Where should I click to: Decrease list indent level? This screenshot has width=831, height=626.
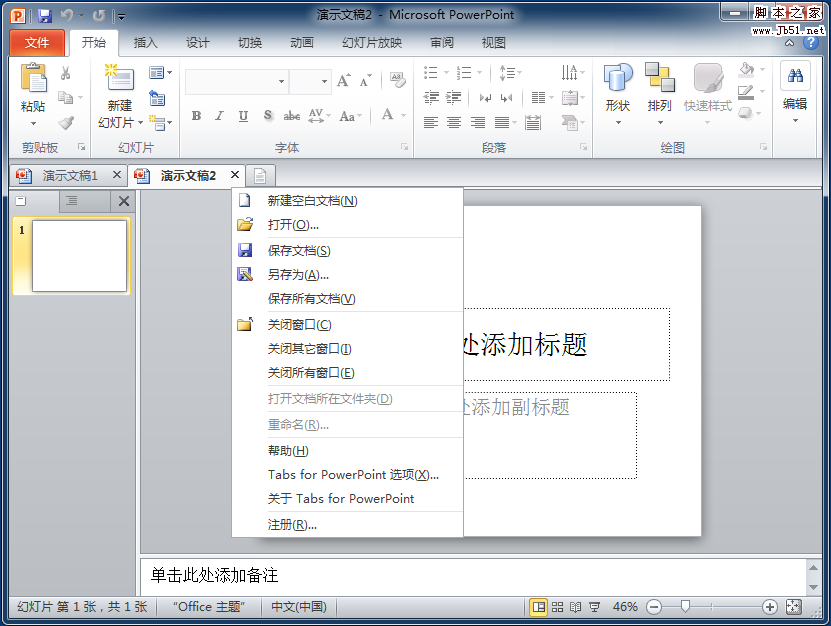[x=431, y=98]
